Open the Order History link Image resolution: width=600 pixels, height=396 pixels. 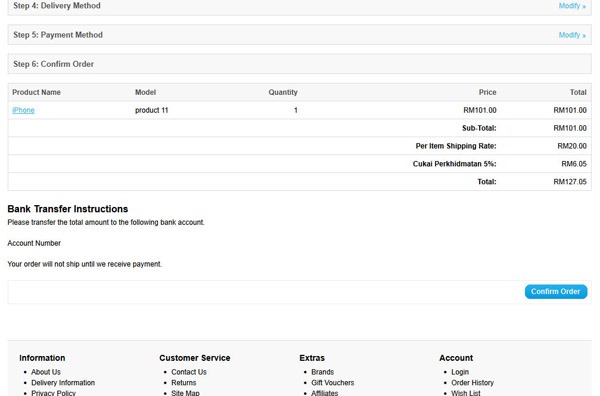click(x=473, y=383)
